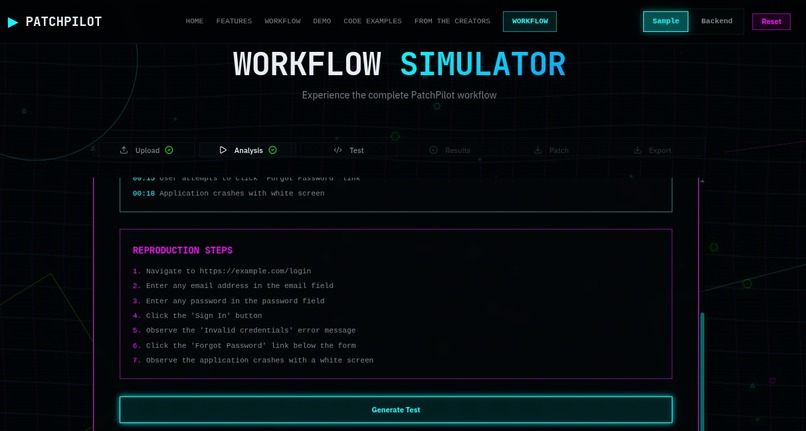Click 'Experience the complete PatchPilot workflow' subtitle
This screenshot has height=431, width=806.
click(x=399, y=95)
